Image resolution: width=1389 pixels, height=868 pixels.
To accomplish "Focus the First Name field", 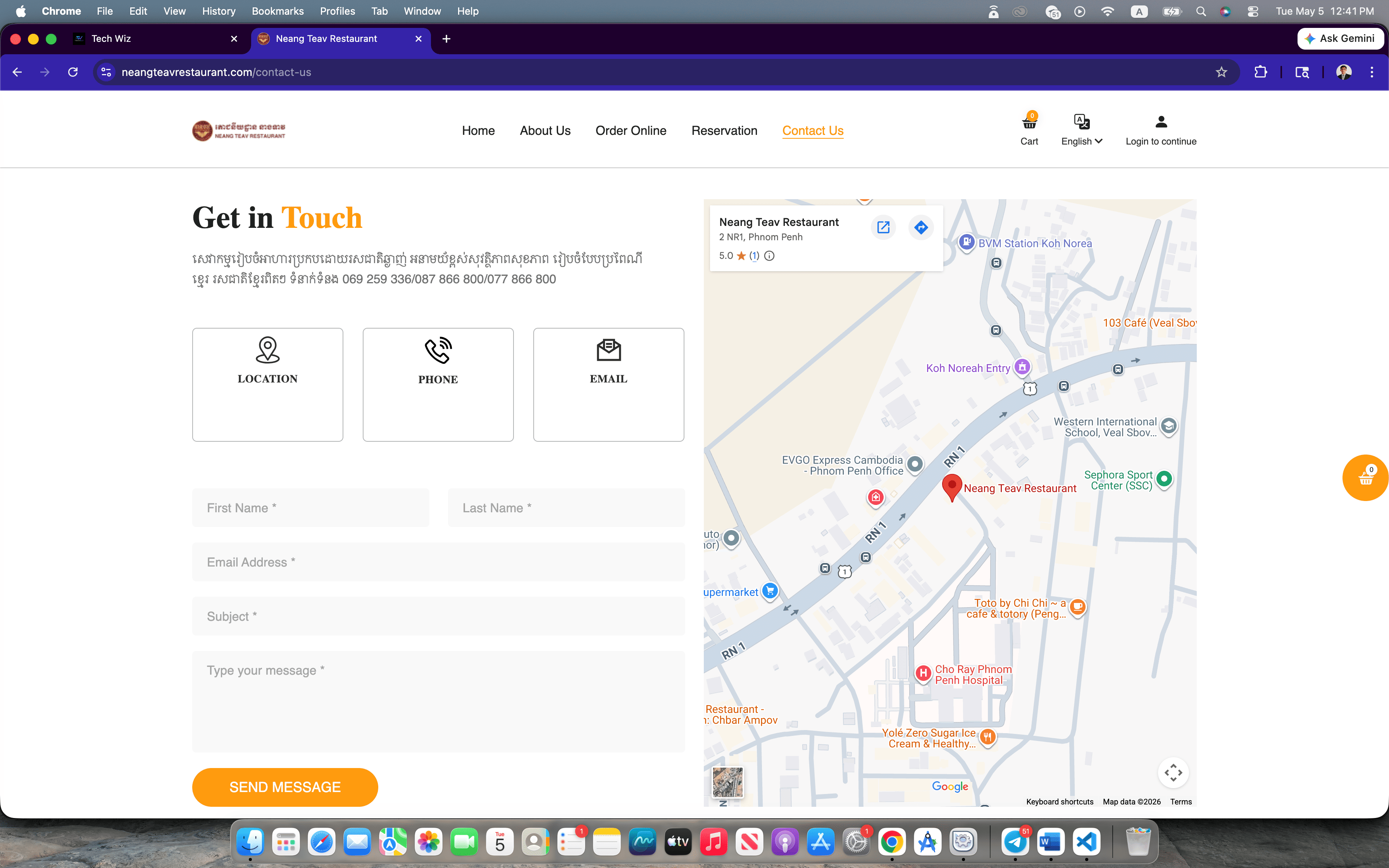I will click(x=310, y=508).
